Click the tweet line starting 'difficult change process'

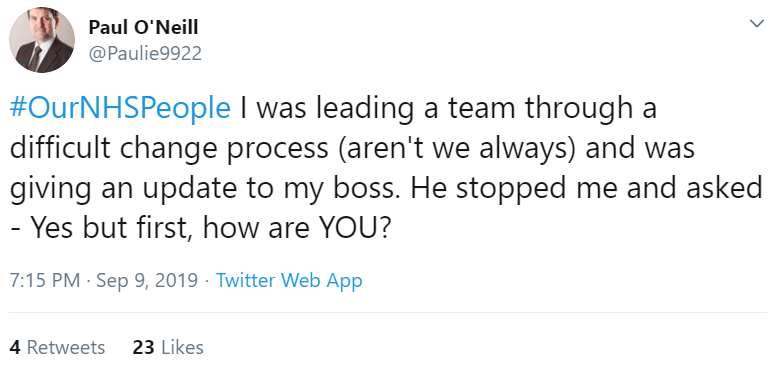pyautogui.click(x=352, y=149)
